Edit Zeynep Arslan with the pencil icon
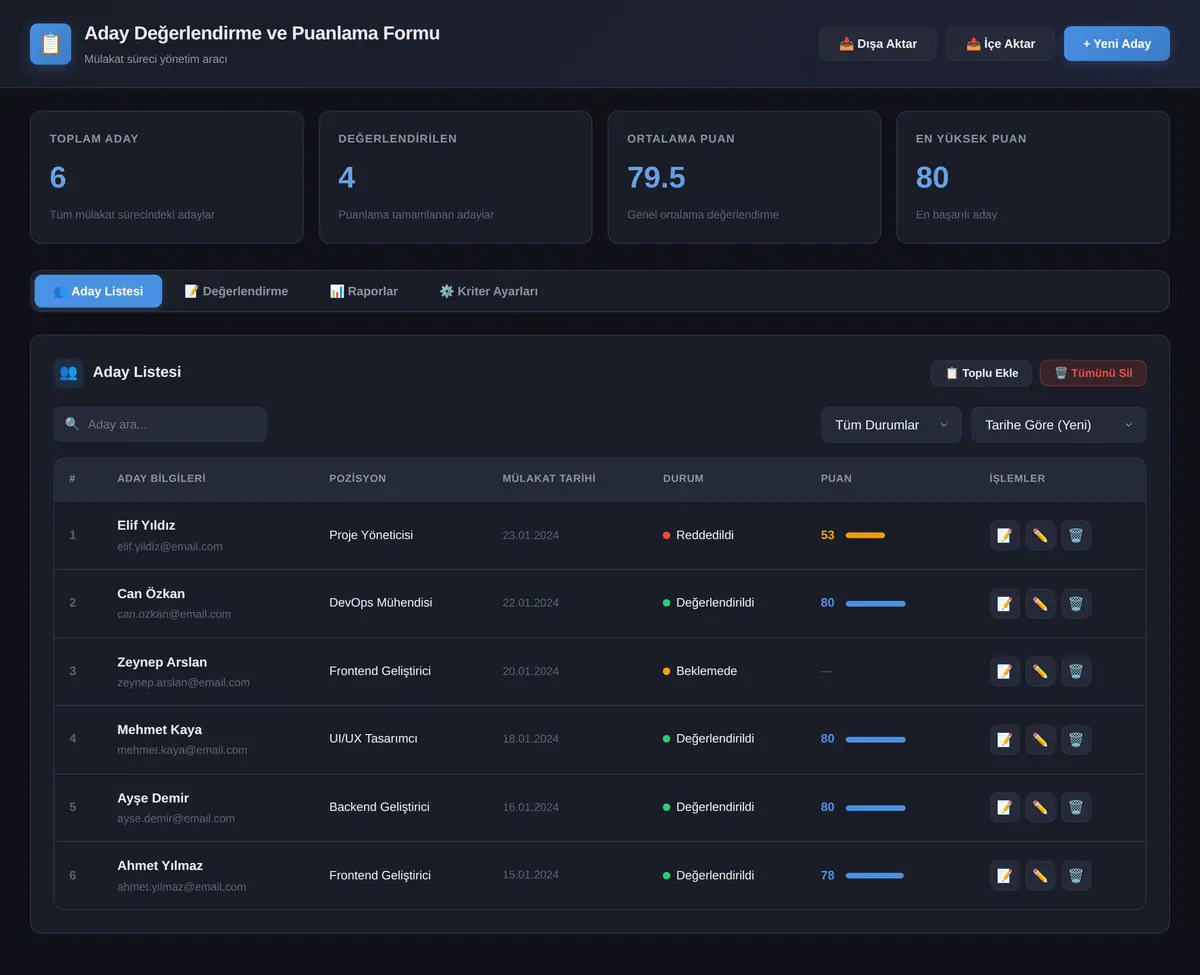Image resolution: width=1200 pixels, height=975 pixels. (1040, 671)
